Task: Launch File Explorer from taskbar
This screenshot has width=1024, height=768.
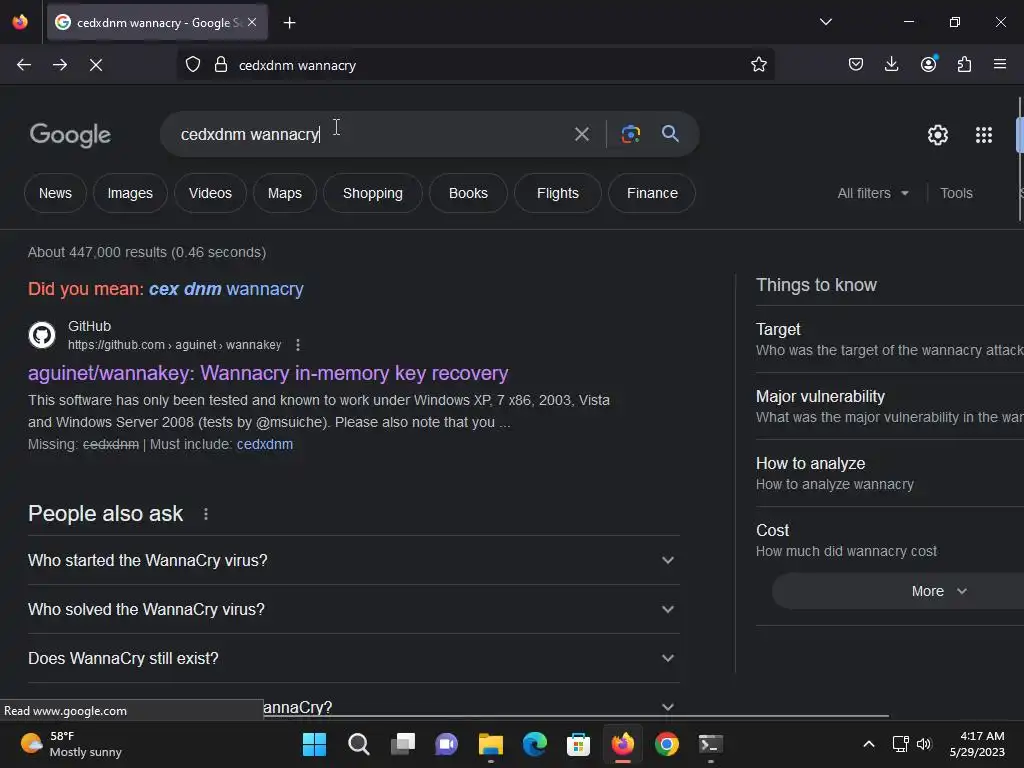Action: [x=490, y=744]
